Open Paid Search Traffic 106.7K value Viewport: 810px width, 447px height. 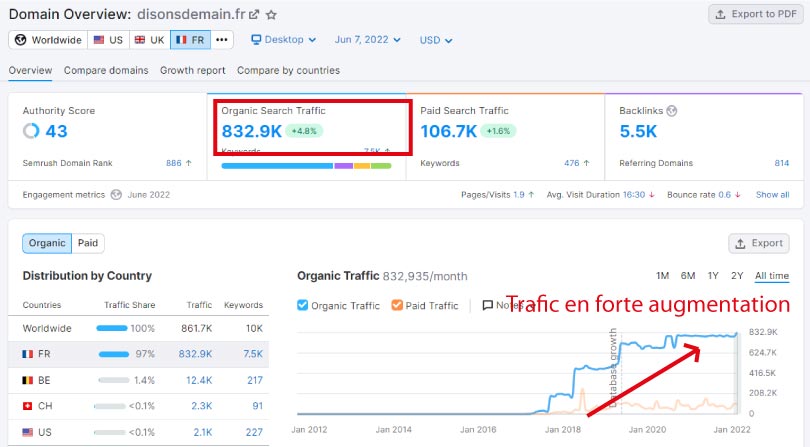[448, 131]
